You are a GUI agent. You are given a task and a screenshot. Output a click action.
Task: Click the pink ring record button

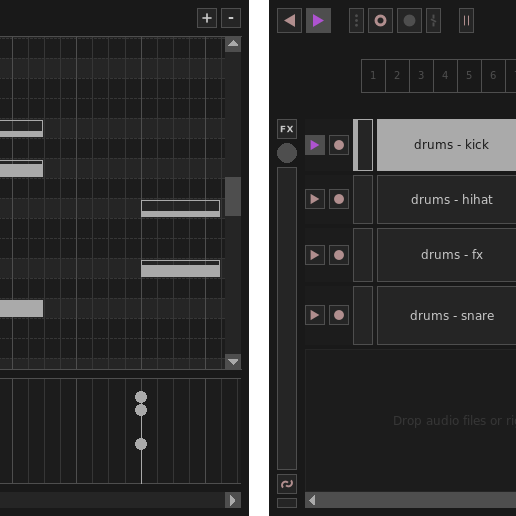pos(380,21)
